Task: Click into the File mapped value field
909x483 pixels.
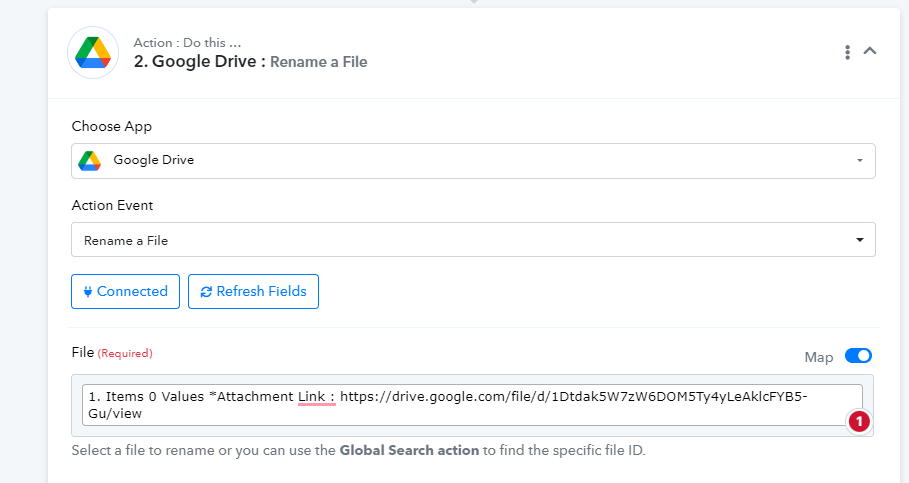Action: click(x=472, y=405)
